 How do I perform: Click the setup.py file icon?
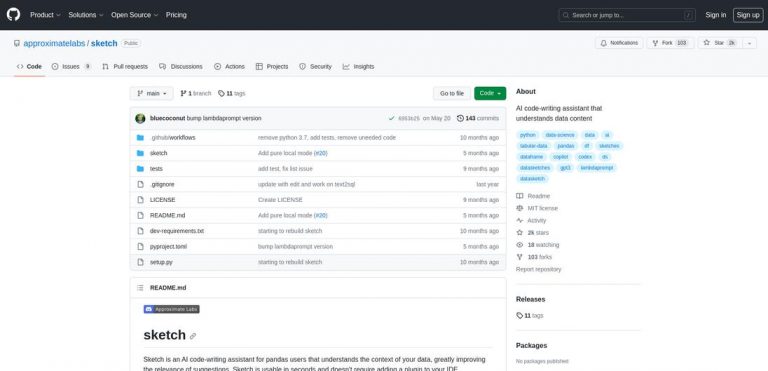point(141,262)
